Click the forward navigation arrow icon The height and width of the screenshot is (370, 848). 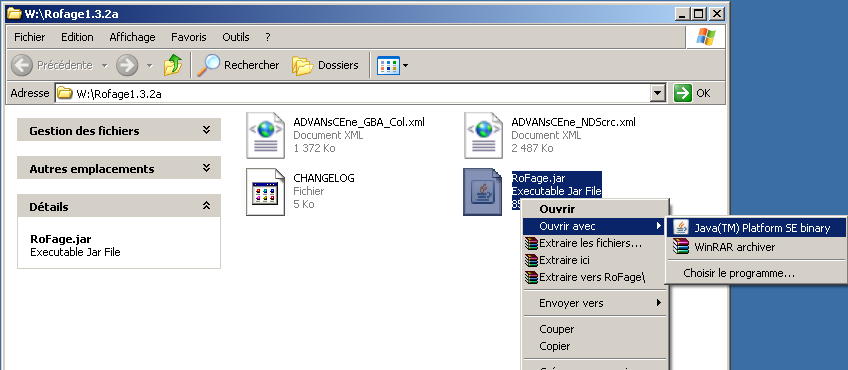(x=127, y=65)
